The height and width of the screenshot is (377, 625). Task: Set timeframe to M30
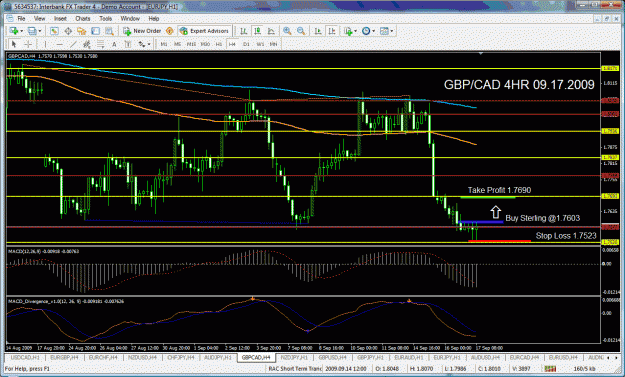coord(205,44)
